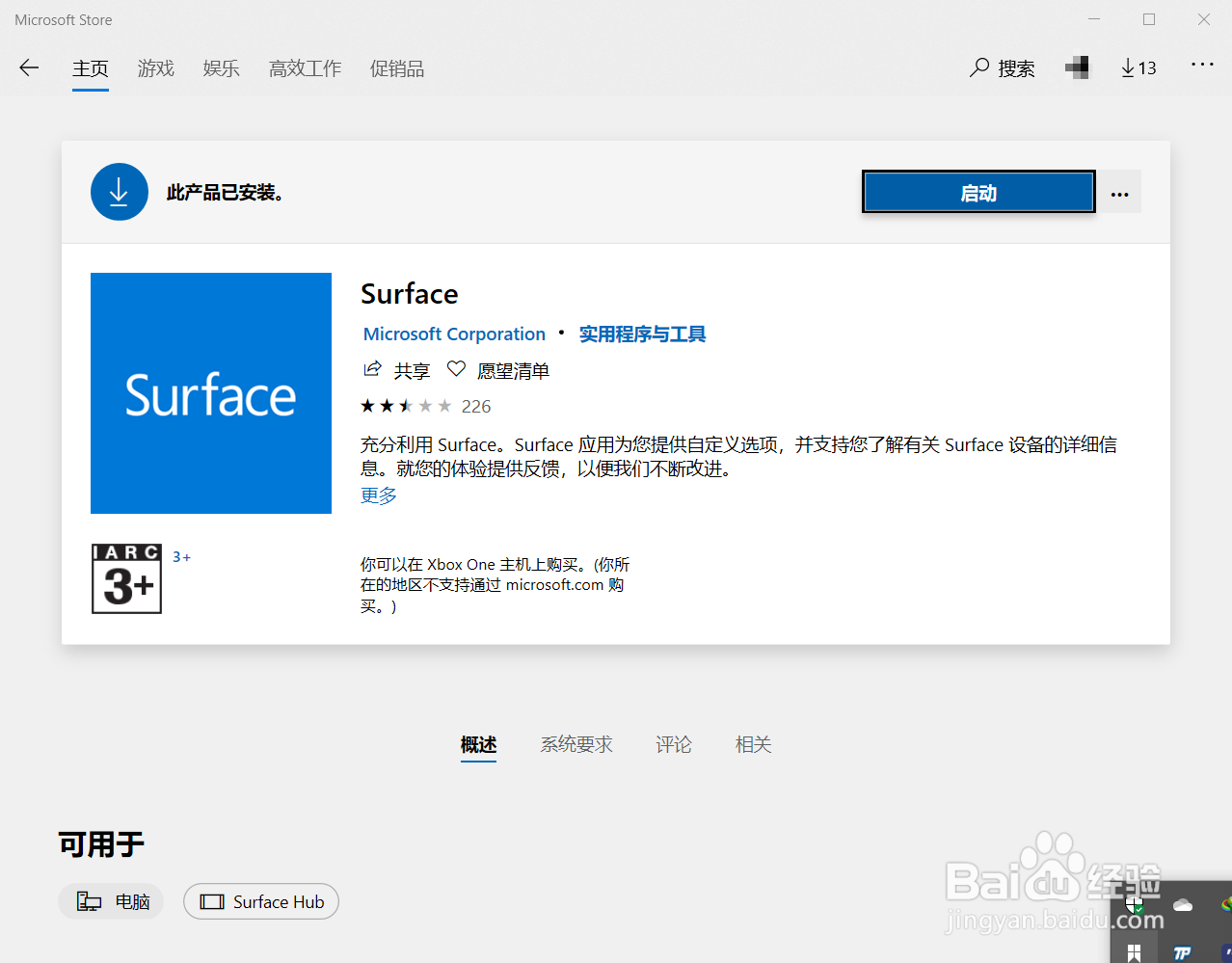Image resolution: width=1232 pixels, height=963 pixels.
Task: View the 系统要求 tab
Action: click(x=576, y=744)
